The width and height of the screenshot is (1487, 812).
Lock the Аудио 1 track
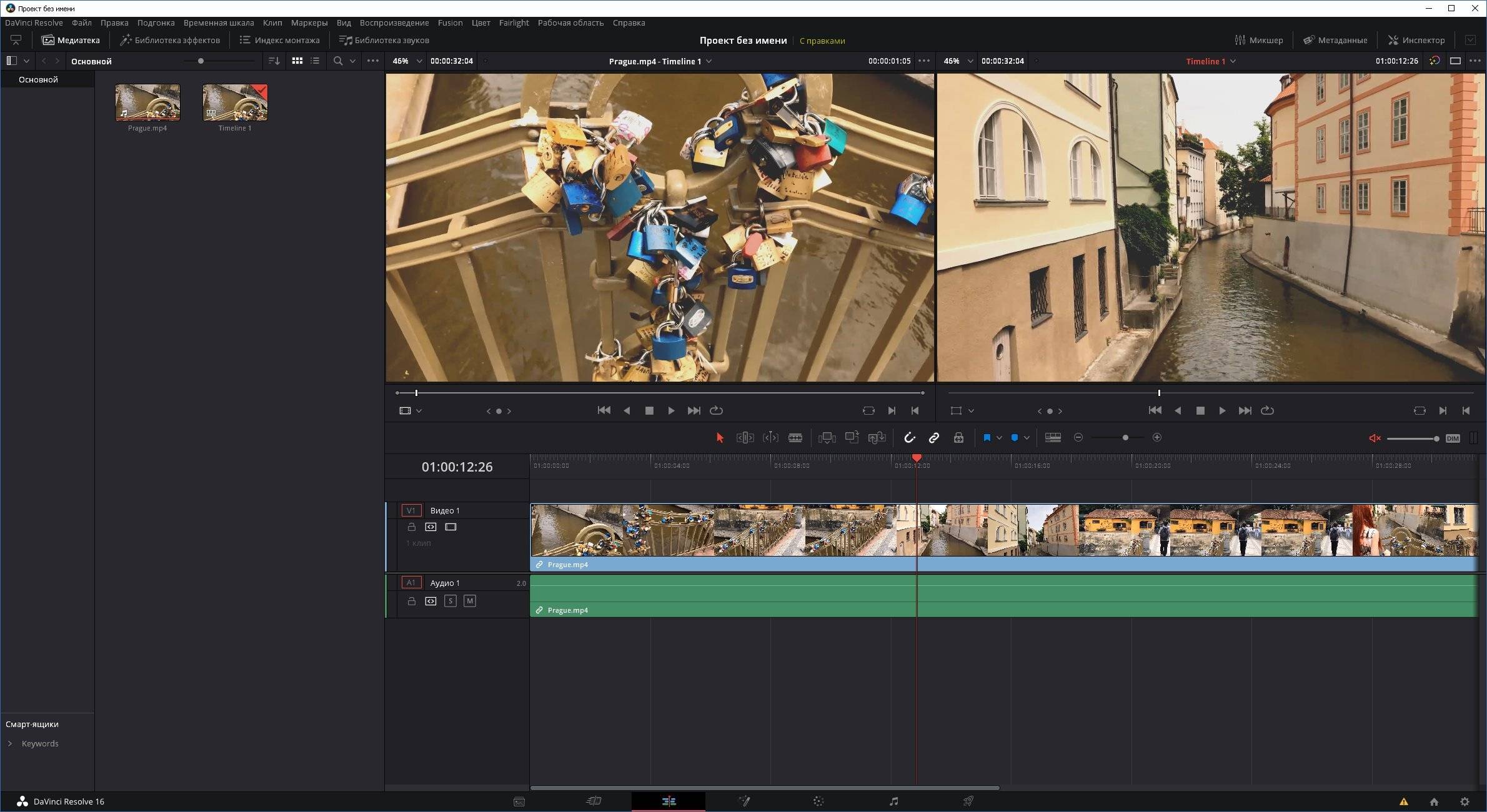[x=411, y=601]
